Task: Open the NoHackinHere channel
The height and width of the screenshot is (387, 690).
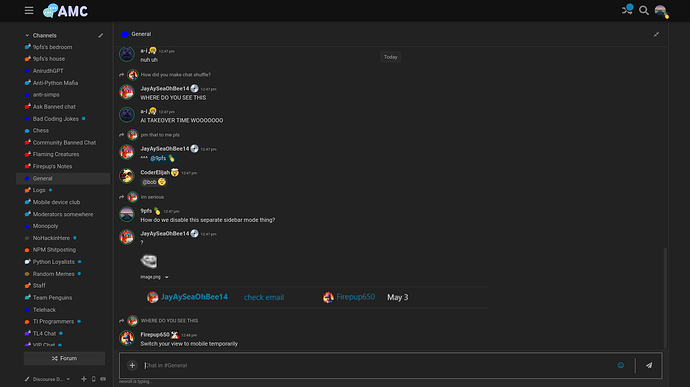Action: point(63,238)
